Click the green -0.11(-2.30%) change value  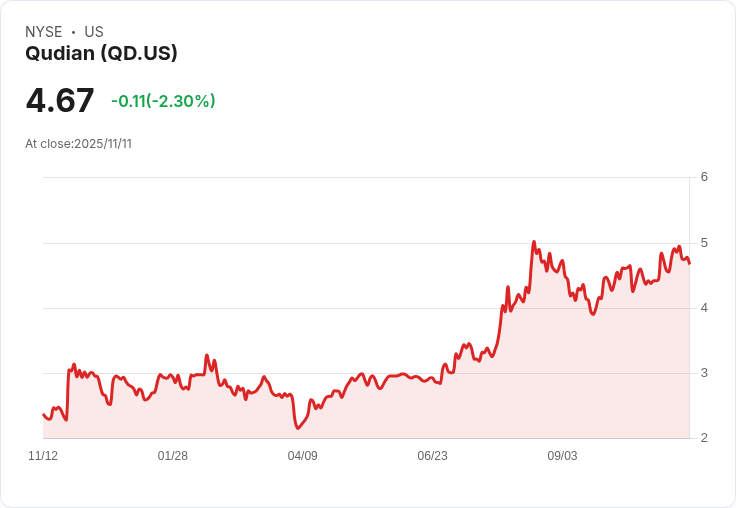pyautogui.click(x=163, y=101)
